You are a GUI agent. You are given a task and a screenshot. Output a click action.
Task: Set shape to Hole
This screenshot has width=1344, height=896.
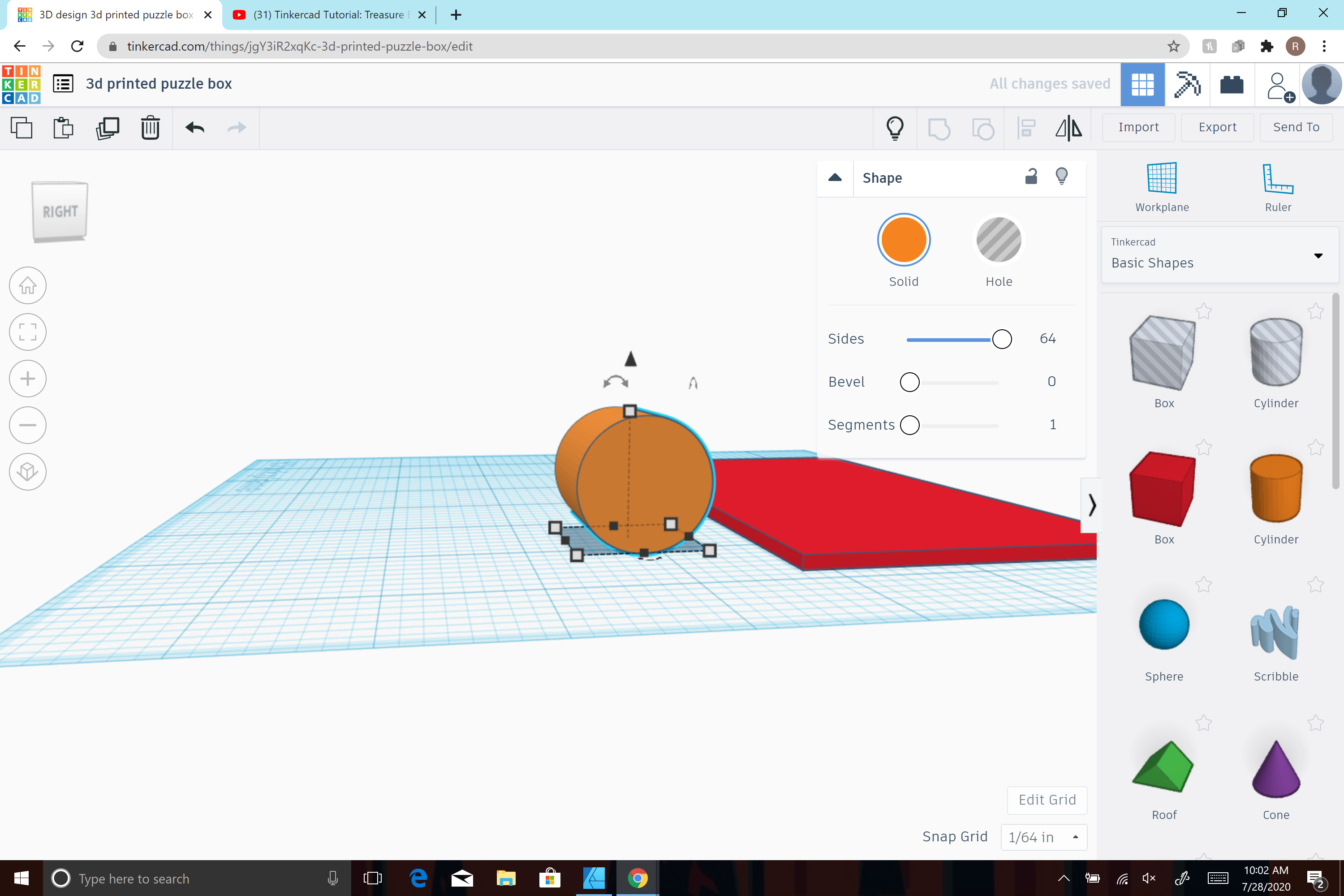pyautogui.click(x=998, y=239)
